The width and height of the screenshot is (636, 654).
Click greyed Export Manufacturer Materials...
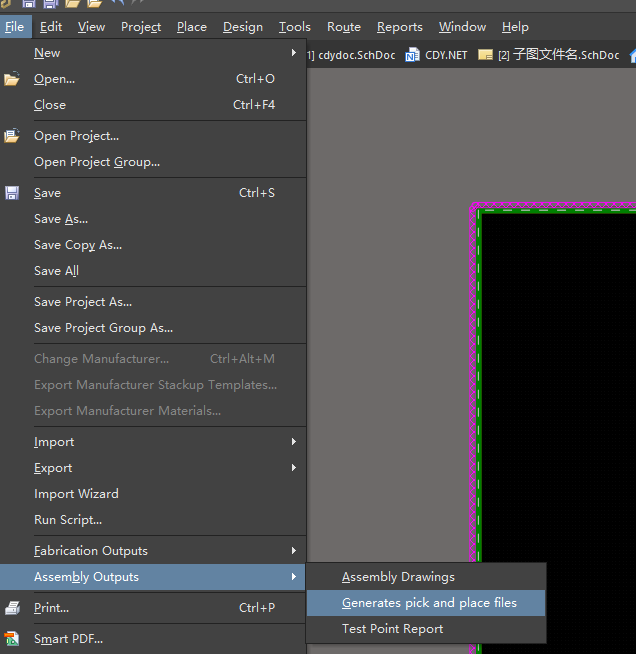[x=153, y=411]
